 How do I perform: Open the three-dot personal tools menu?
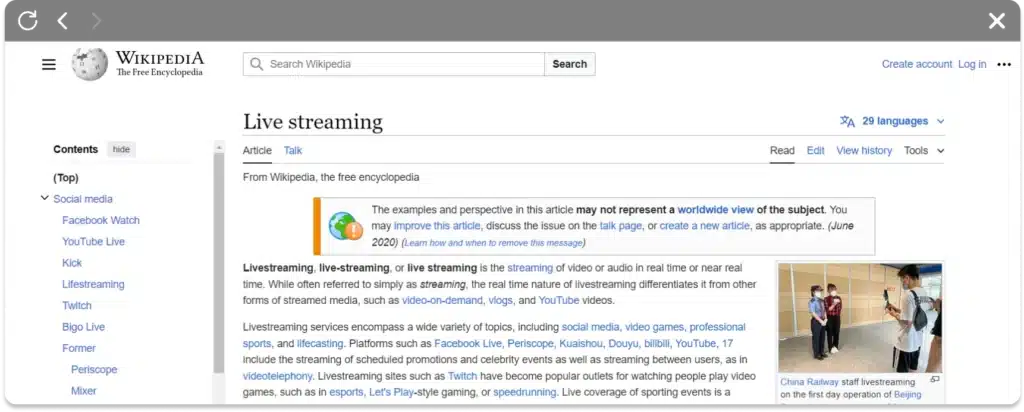pyautogui.click(x=1004, y=64)
